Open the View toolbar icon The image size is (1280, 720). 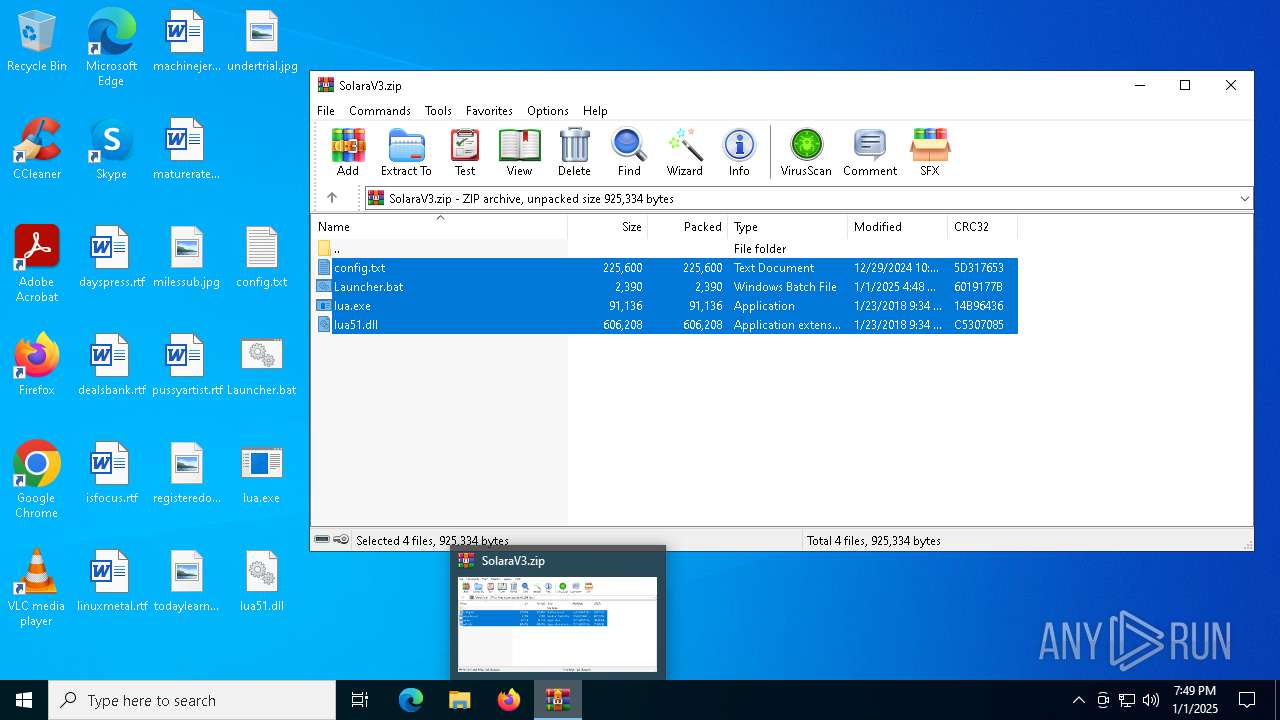click(x=519, y=153)
